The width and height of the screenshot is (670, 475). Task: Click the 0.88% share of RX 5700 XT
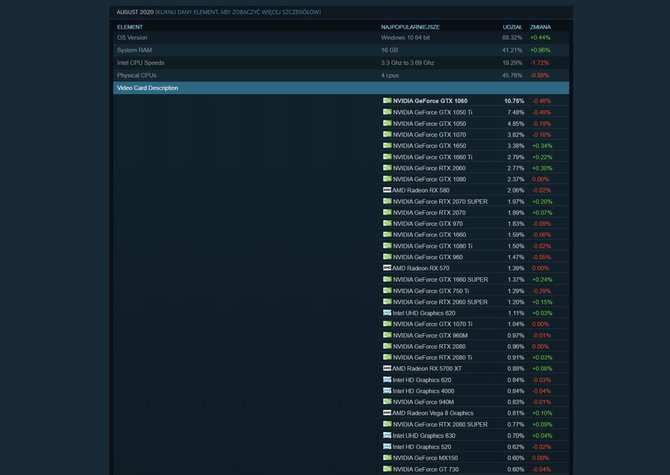516,368
